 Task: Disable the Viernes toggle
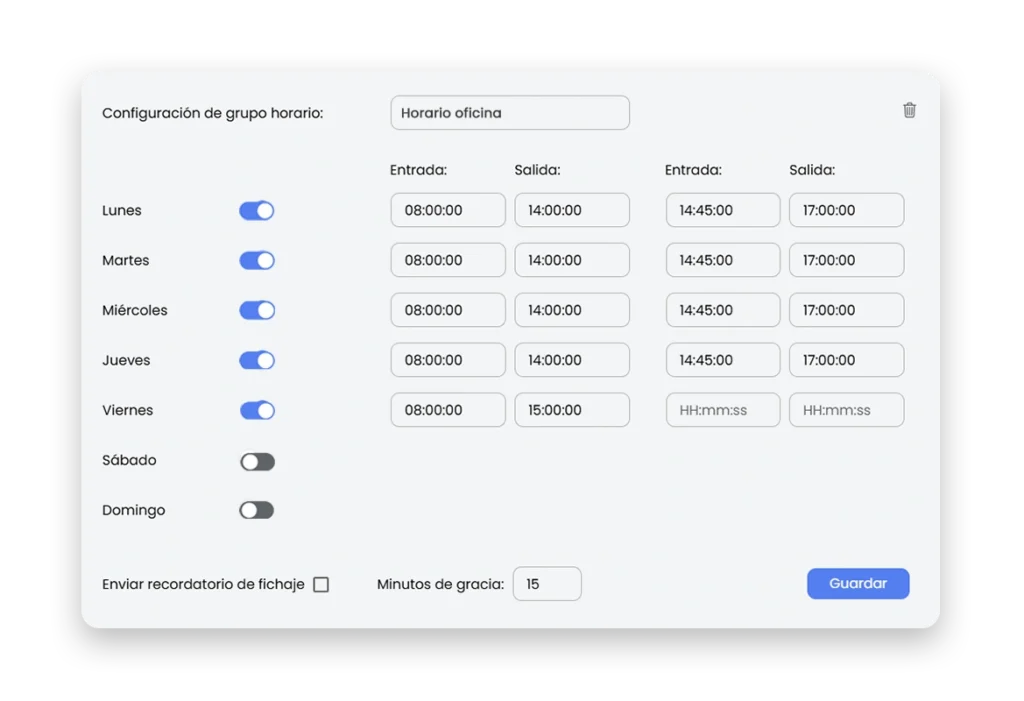pos(256,411)
